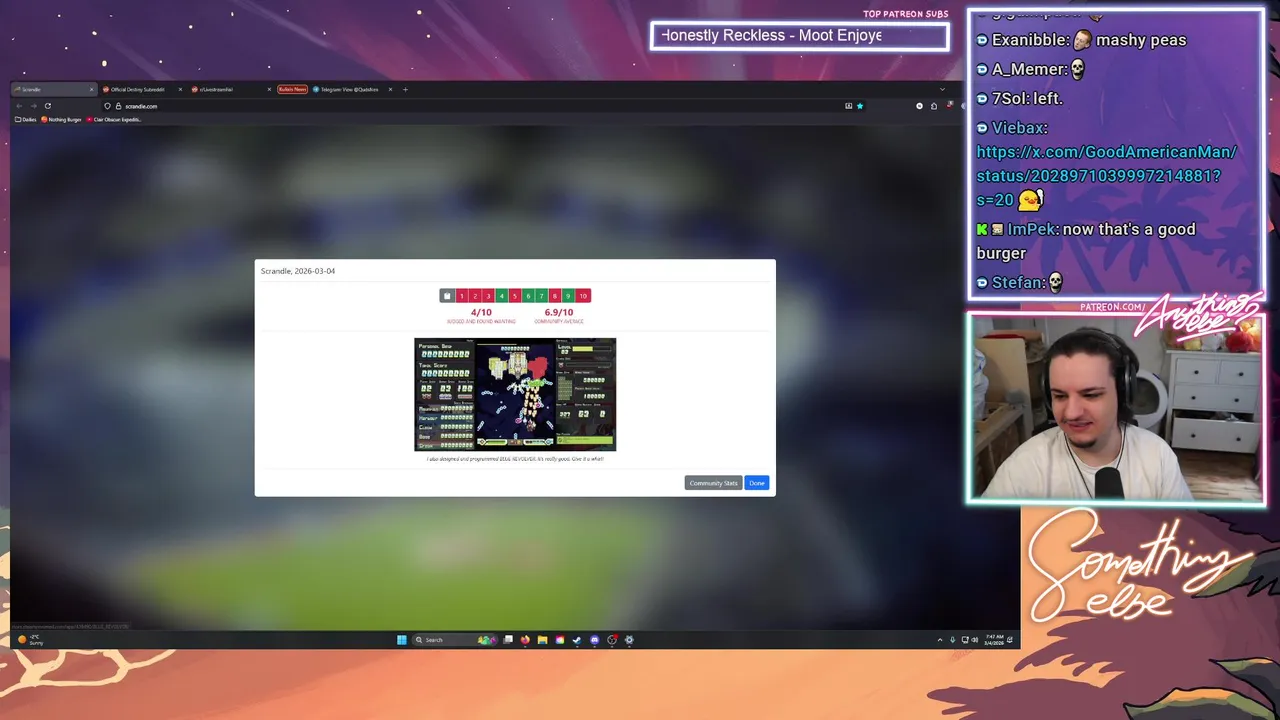Open the Windows Start menu
Viewport: 1280px width, 720px height.
[401, 640]
